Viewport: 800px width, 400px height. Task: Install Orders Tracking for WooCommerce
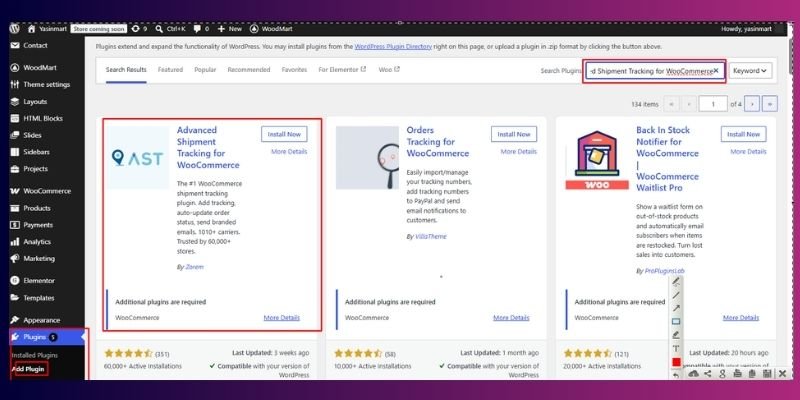pos(514,134)
